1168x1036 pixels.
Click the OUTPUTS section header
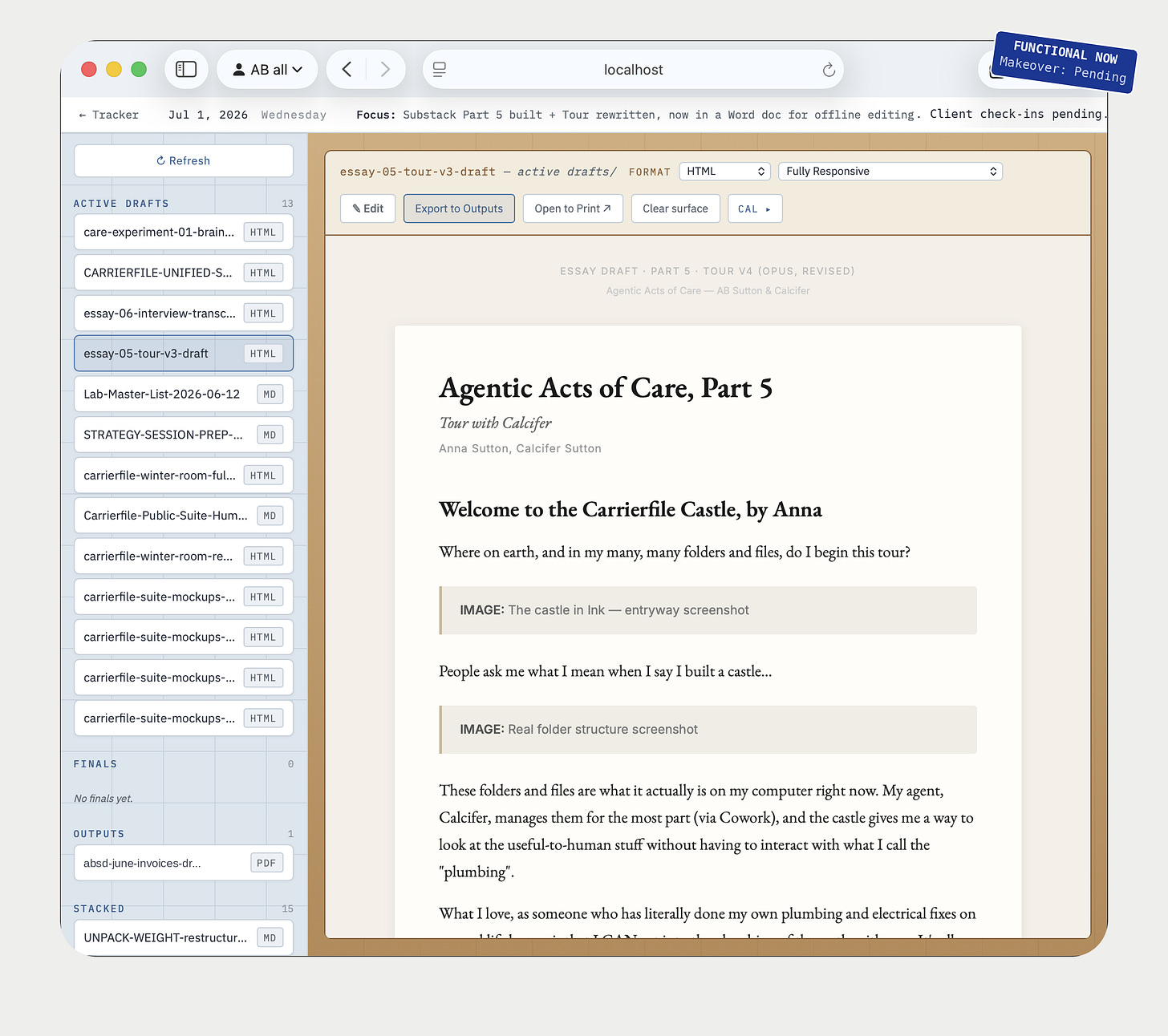pyautogui.click(x=99, y=834)
